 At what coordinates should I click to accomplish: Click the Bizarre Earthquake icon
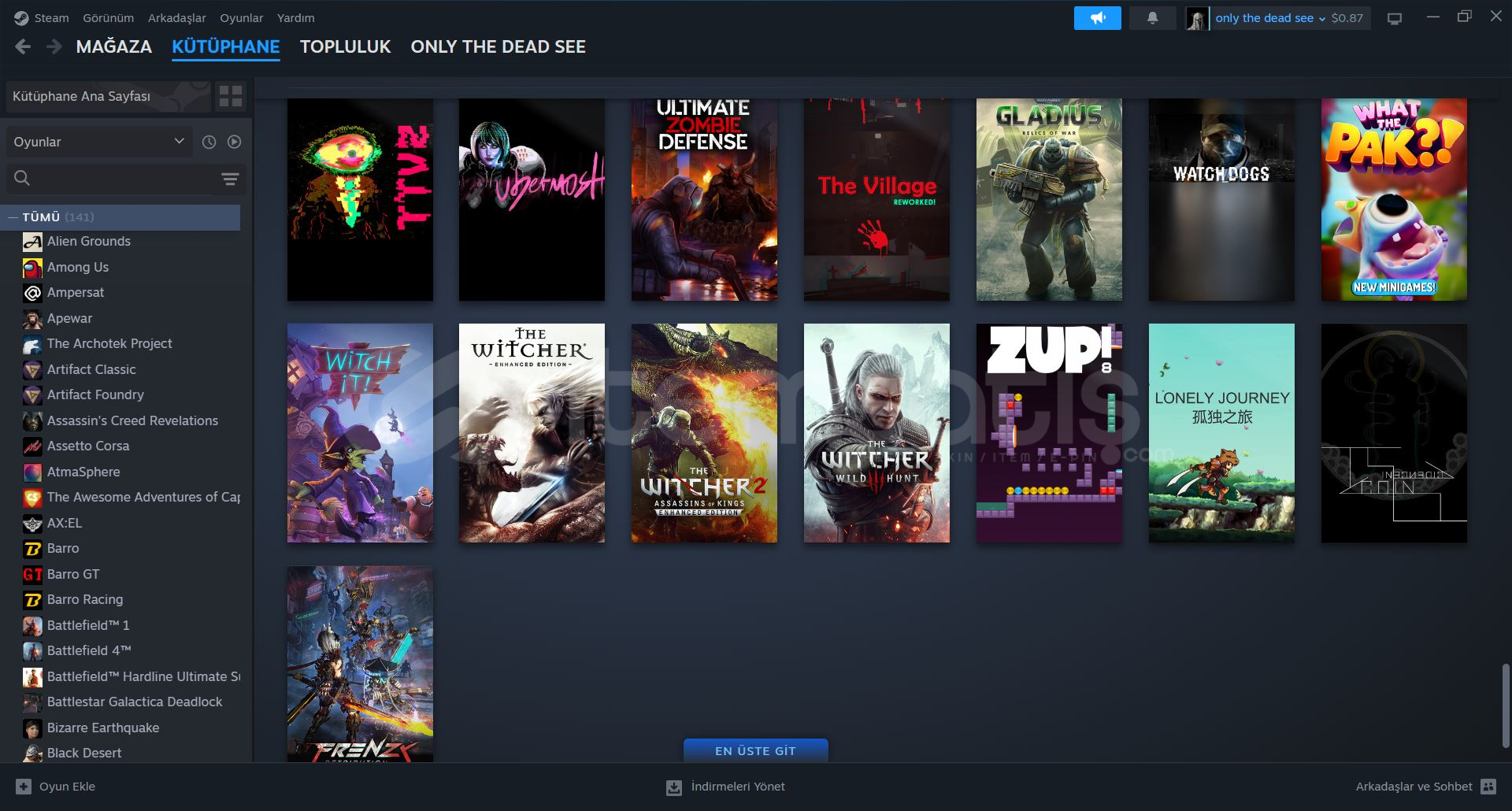(x=32, y=728)
